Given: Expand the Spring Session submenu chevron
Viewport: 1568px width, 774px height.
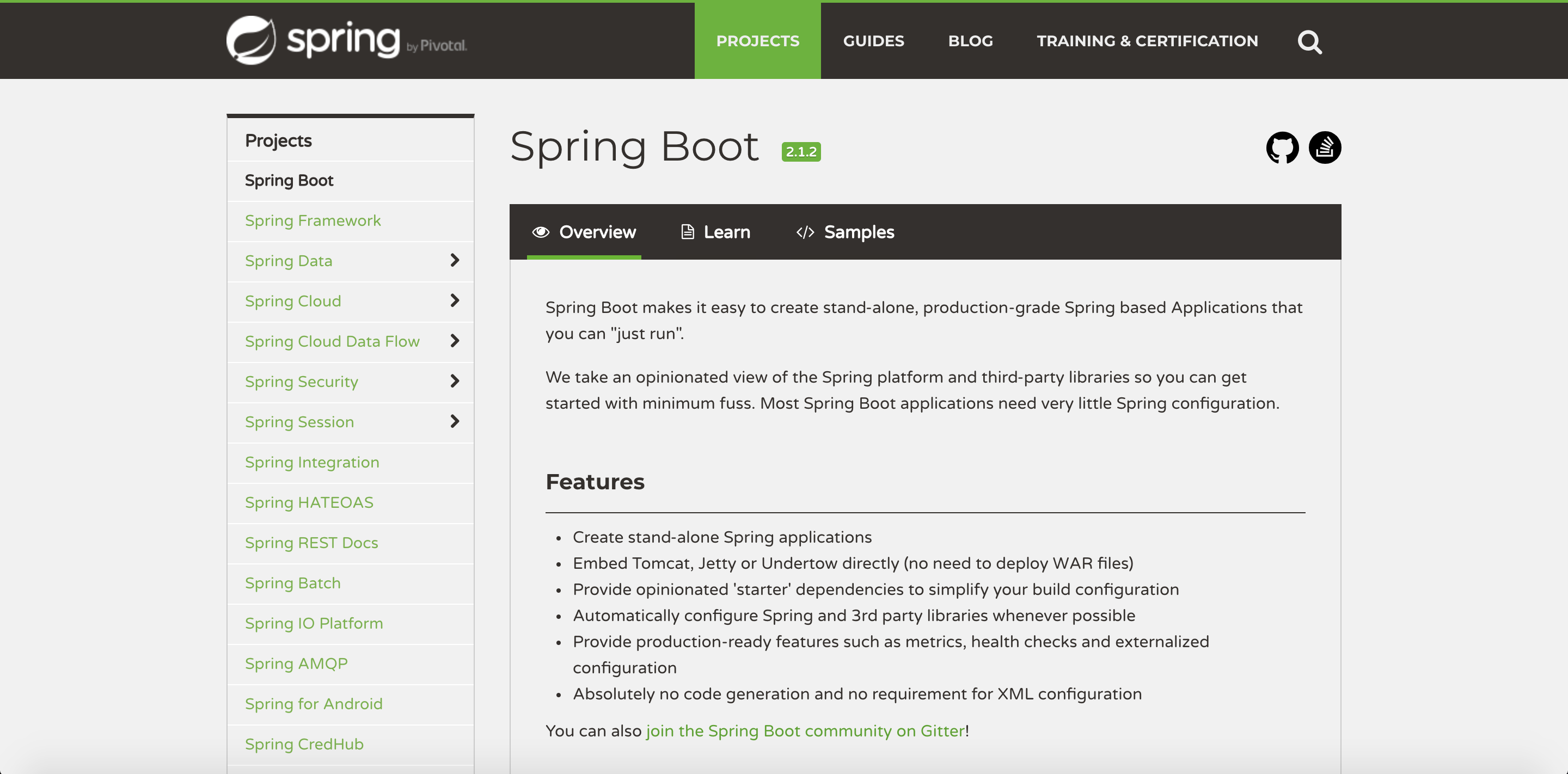Looking at the screenshot, I should point(454,421).
